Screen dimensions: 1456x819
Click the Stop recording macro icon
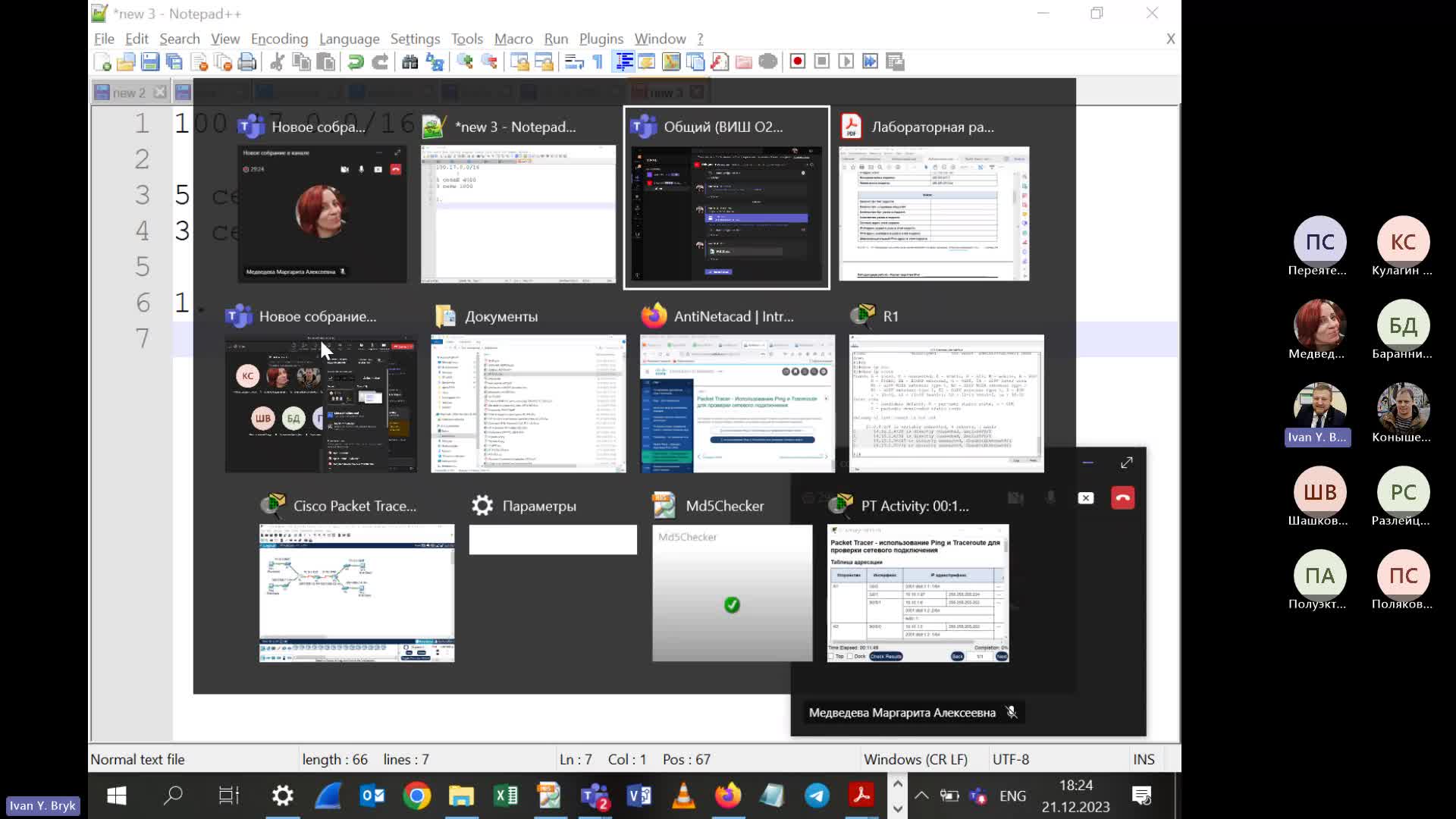click(822, 62)
